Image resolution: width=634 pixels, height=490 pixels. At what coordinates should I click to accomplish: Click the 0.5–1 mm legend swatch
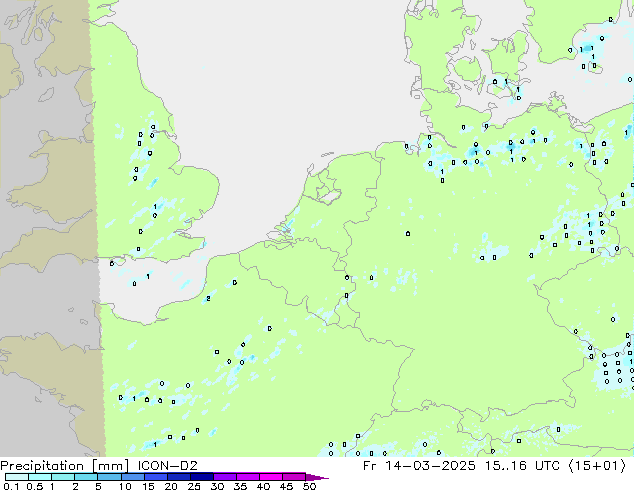pos(40,477)
